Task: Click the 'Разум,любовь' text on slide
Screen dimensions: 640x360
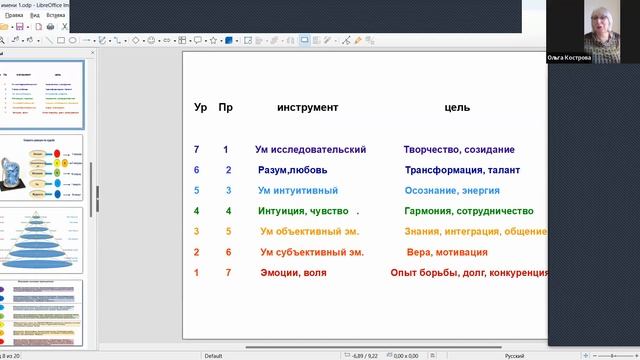Action: 293,170
